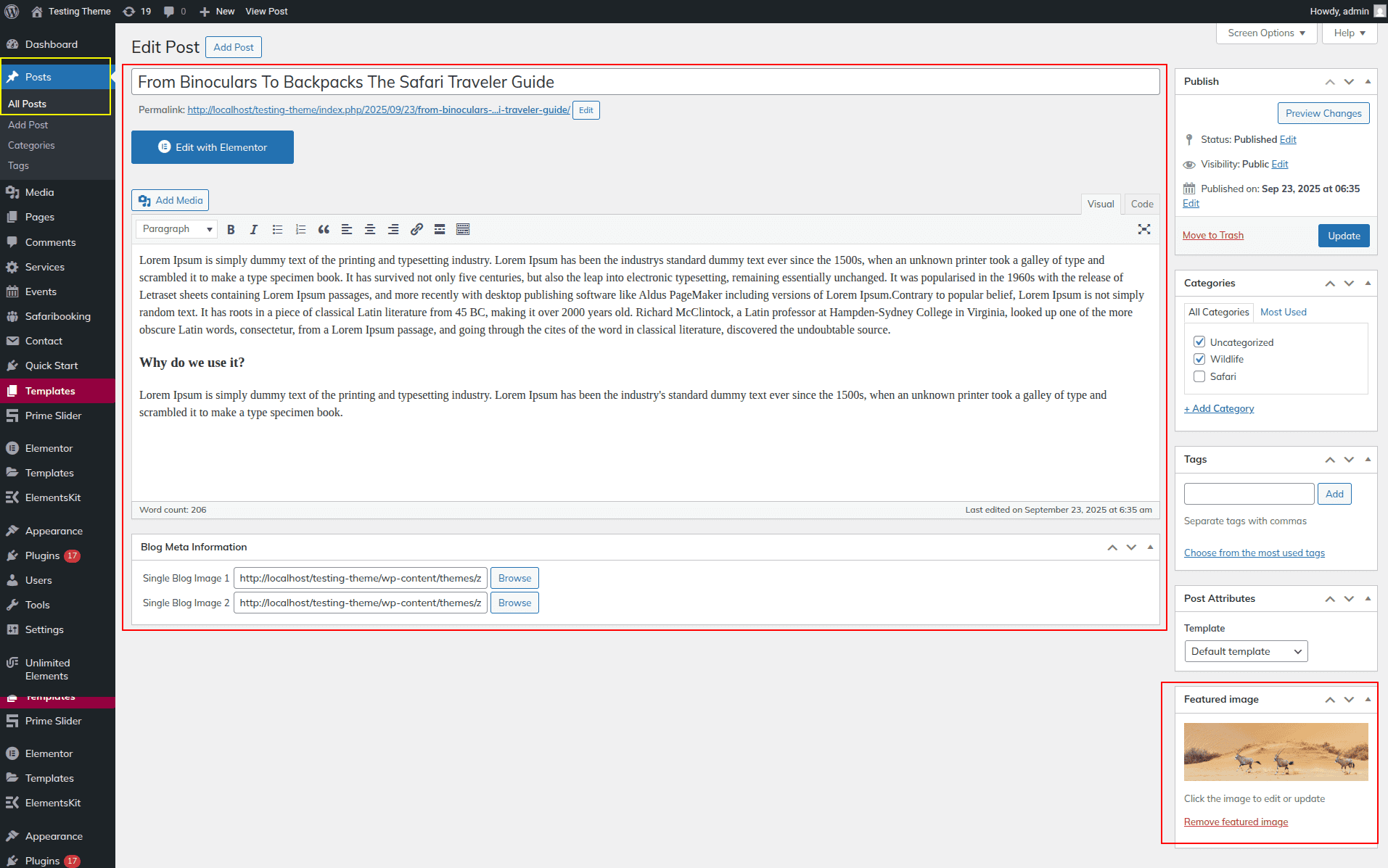The width and height of the screenshot is (1388, 868).
Task: Click the Update button
Action: point(1344,236)
